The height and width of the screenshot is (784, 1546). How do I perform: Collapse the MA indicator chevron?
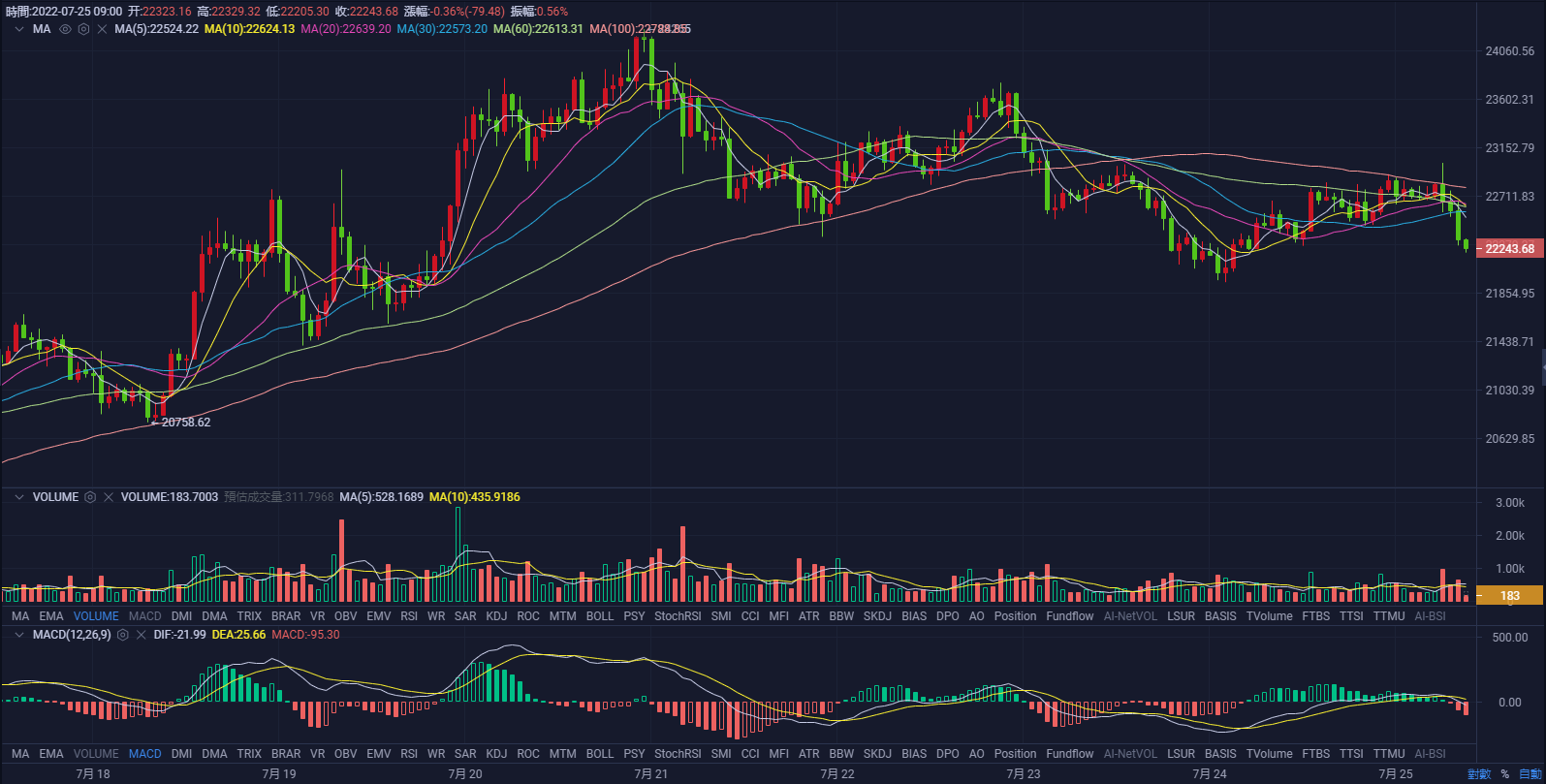(x=19, y=29)
